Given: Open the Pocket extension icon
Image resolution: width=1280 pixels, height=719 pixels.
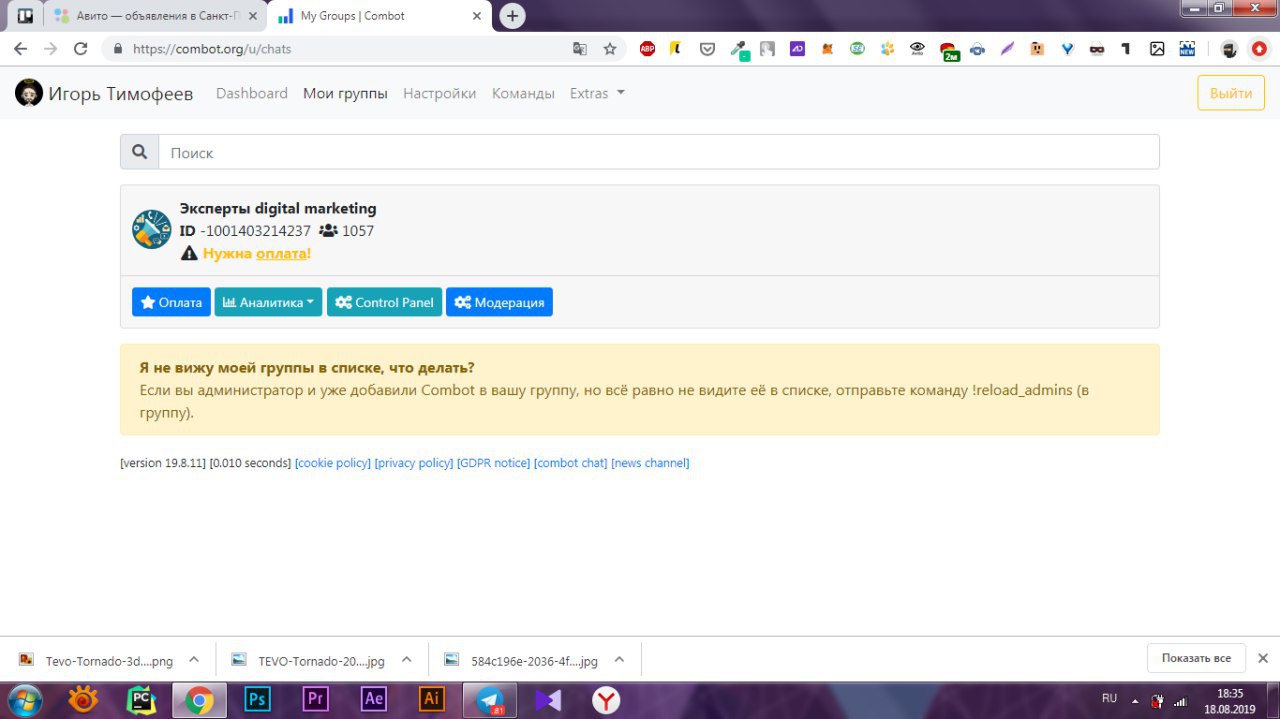Looking at the screenshot, I should 707,48.
